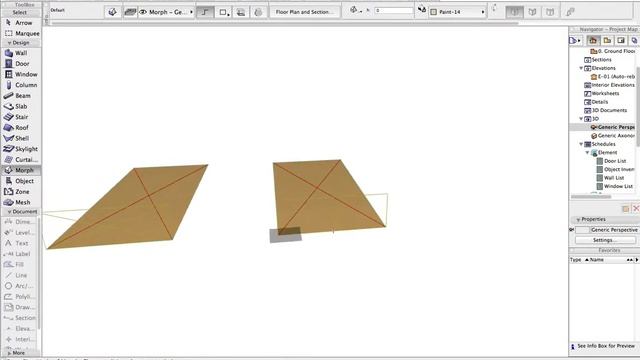Click the elevation value input field
The image size is (640, 360).
394,10
